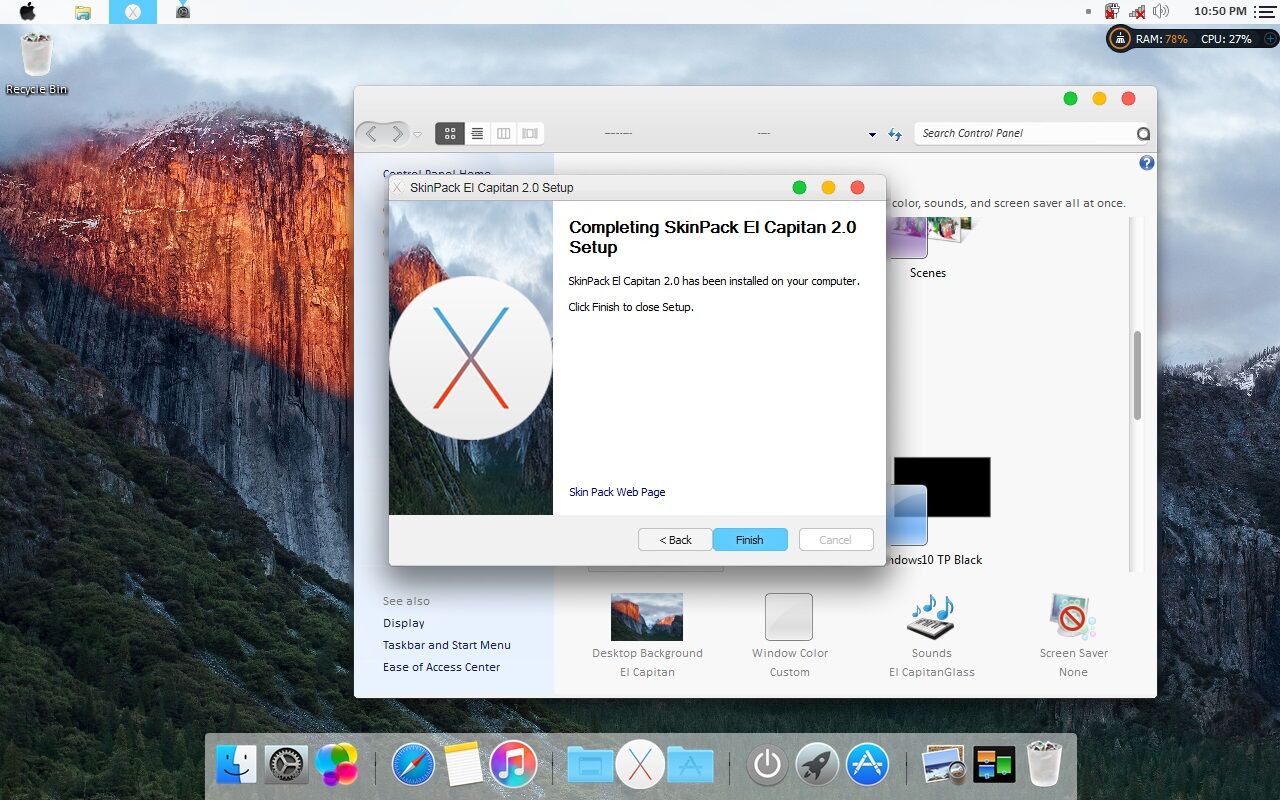Open the blue window folder in dock
1280x800 pixels.
(590, 765)
